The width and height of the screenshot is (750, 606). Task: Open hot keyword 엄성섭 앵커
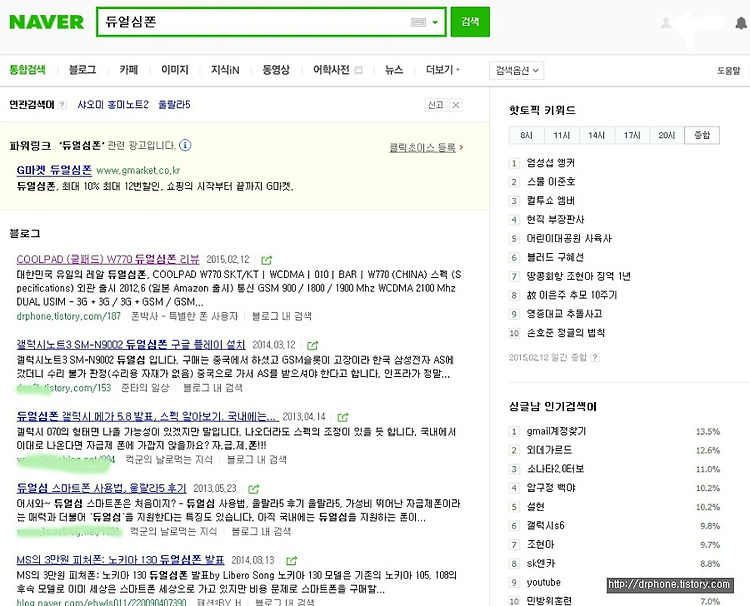(551, 163)
